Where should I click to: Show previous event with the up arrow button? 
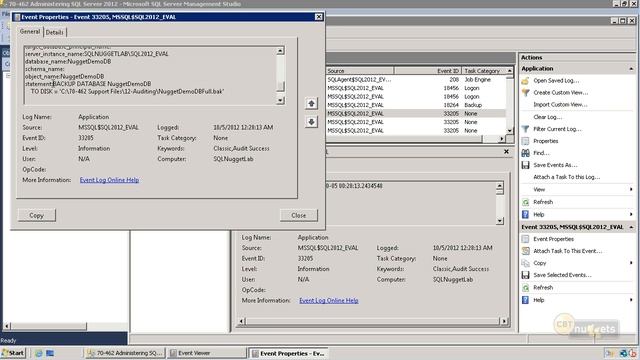(311, 103)
